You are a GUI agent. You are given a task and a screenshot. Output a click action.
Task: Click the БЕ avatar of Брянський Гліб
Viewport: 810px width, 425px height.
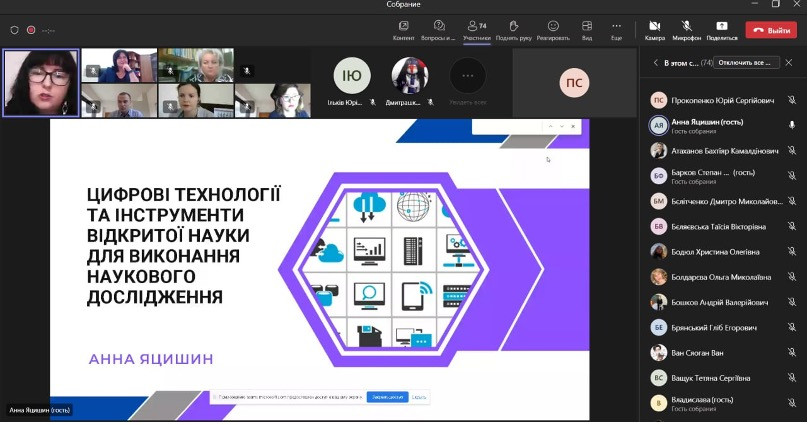coord(659,328)
